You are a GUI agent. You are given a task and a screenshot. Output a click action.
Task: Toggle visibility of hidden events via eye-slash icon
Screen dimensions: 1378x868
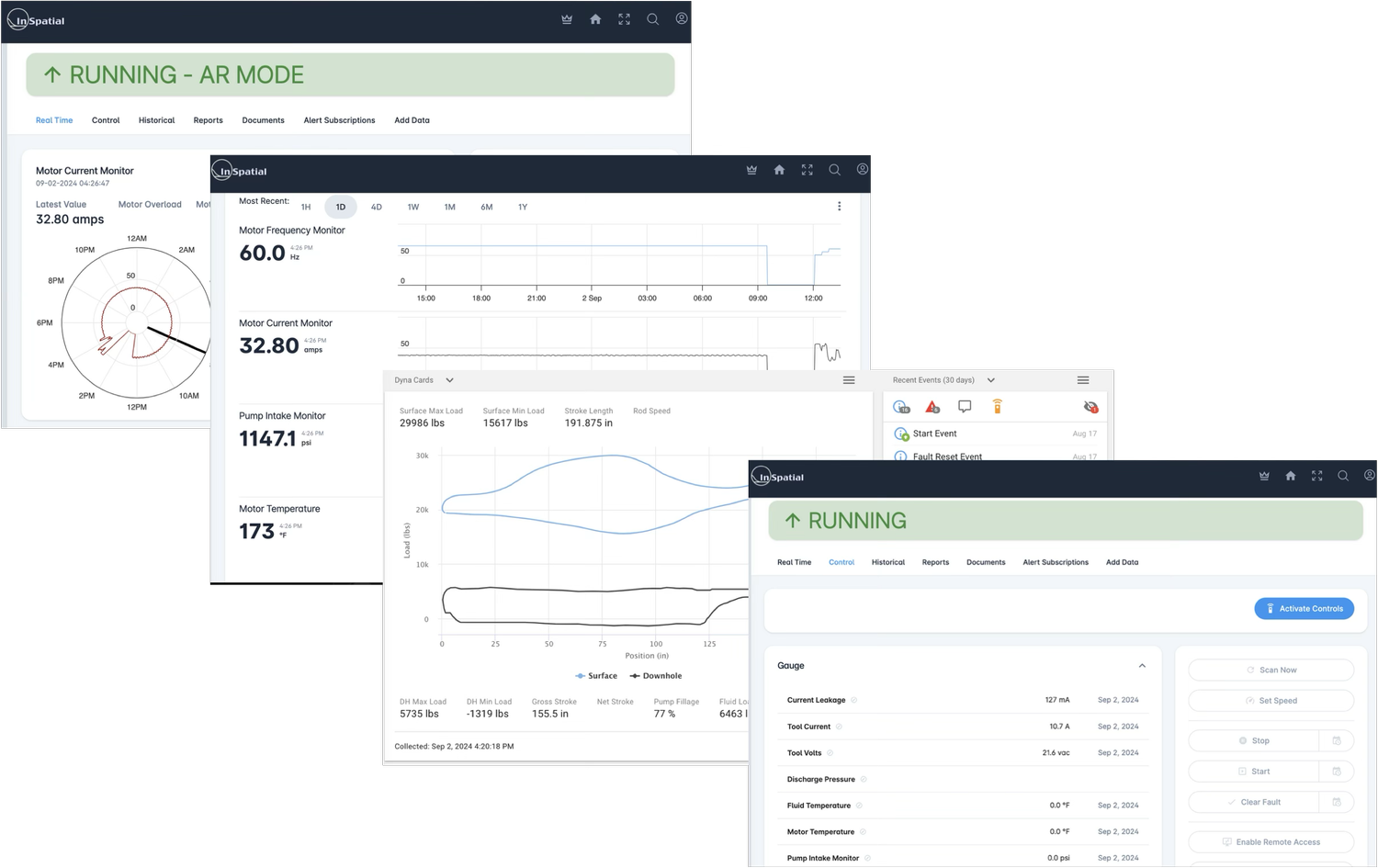1090,406
